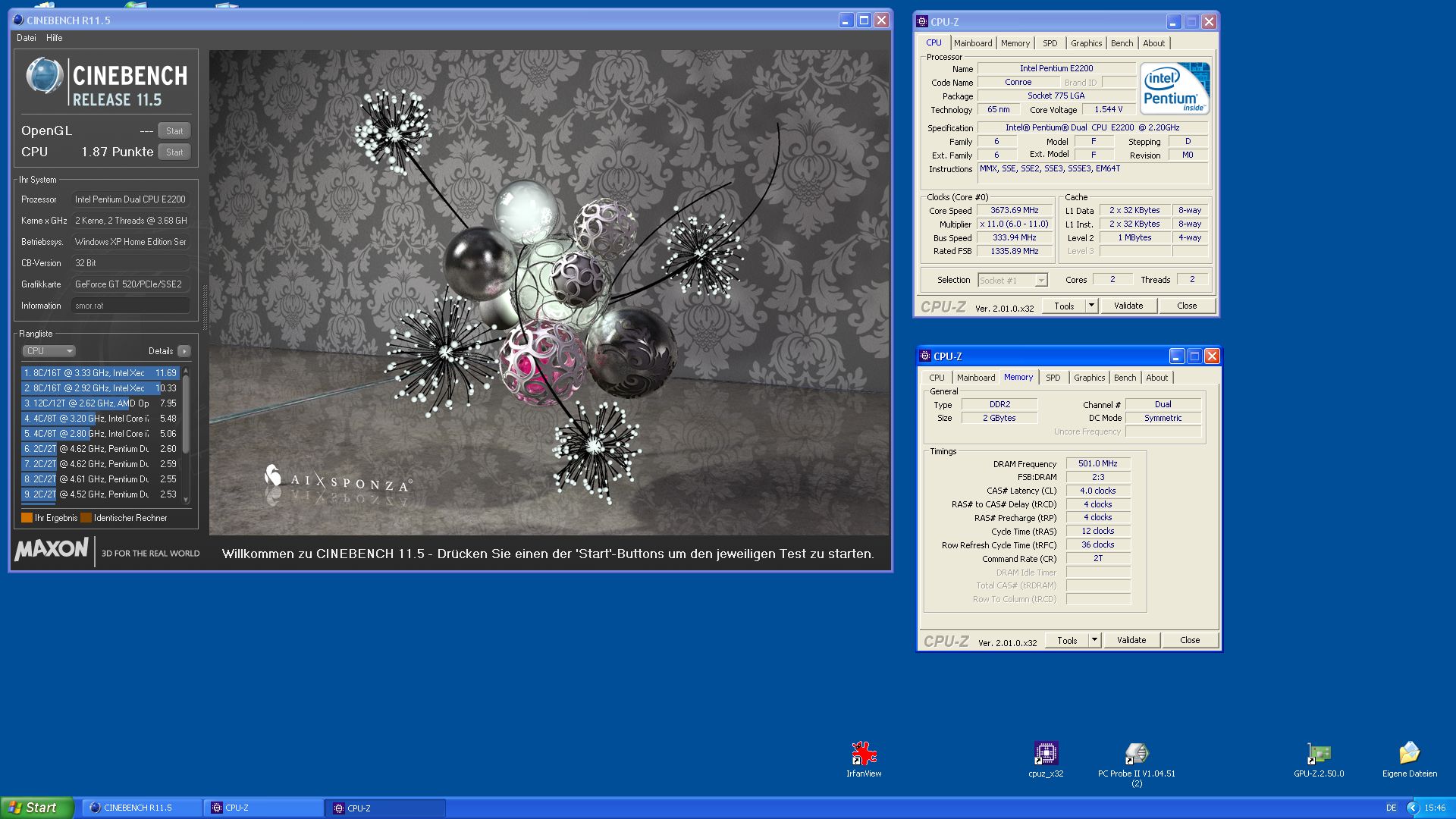Viewport: 1456px width, 819px height.
Task: Click the top CPU-Z window title icon
Action: tap(922, 22)
